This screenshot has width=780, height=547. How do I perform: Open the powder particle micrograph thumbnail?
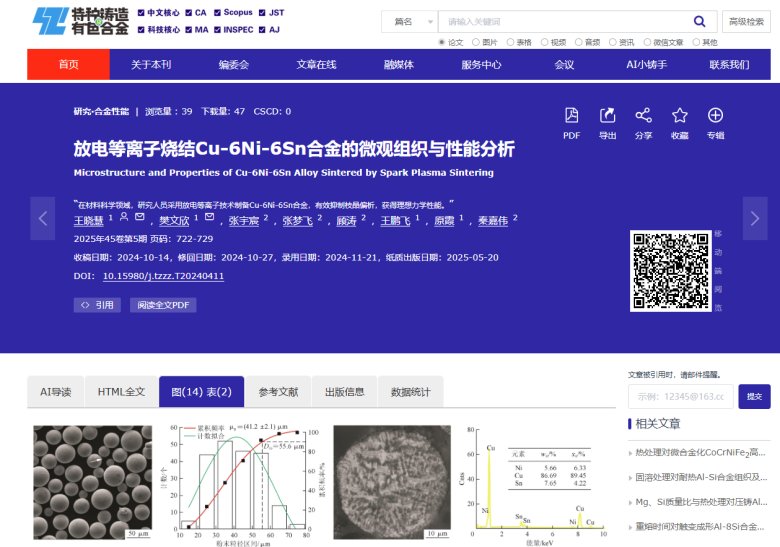92,482
